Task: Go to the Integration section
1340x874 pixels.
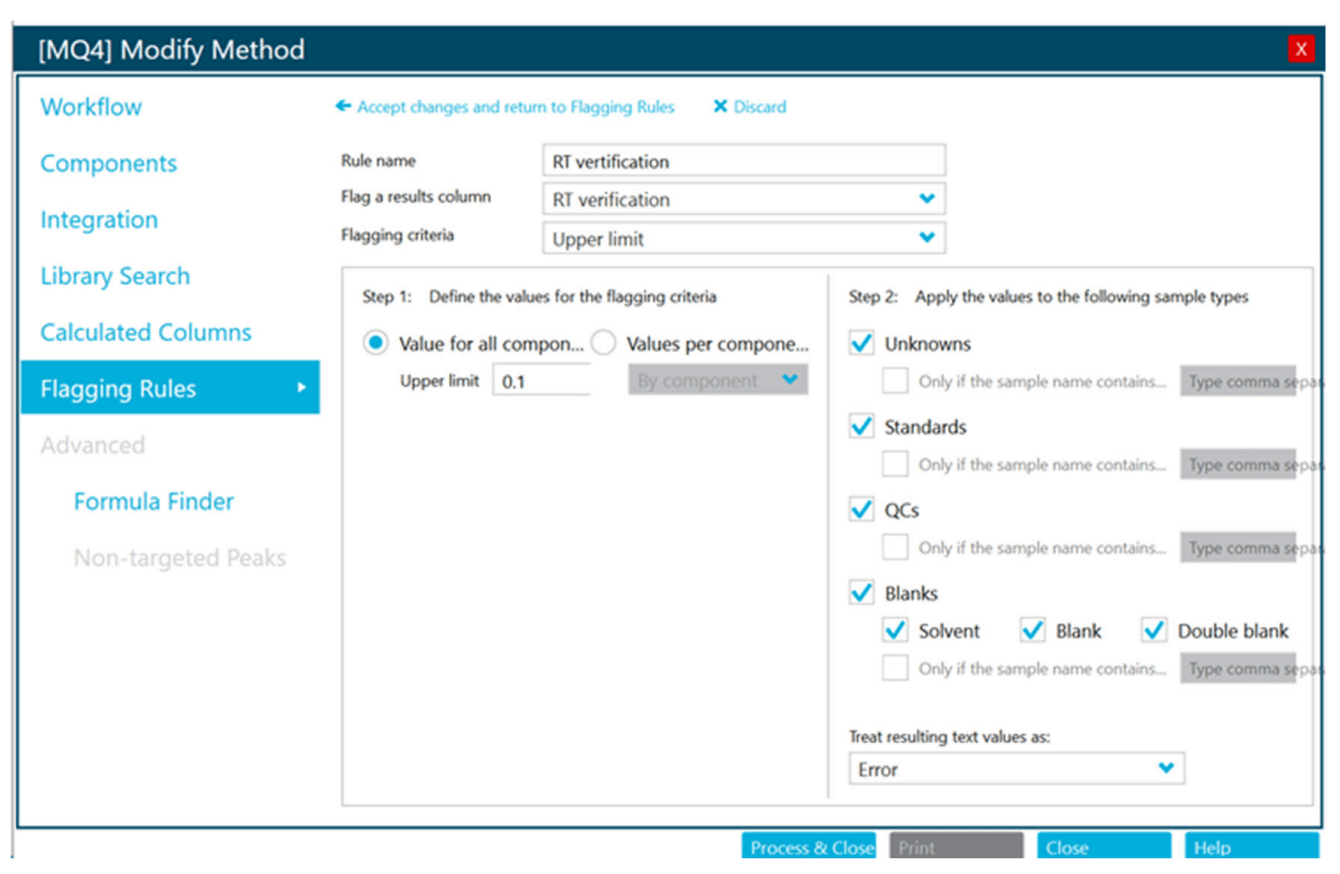Action: click(99, 220)
